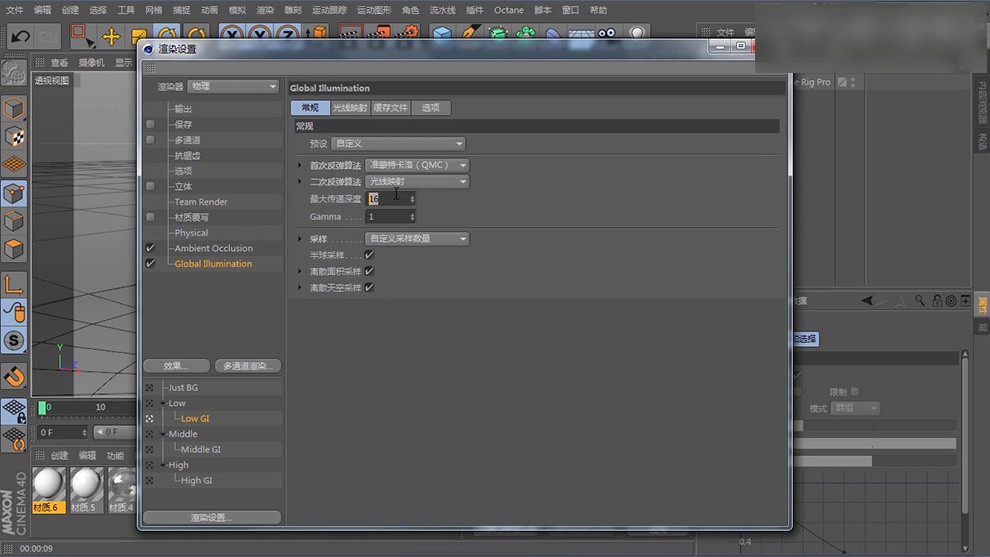Click the 多通道渲染... button
This screenshot has width=990, height=557.
pyautogui.click(x=247, y=366)
